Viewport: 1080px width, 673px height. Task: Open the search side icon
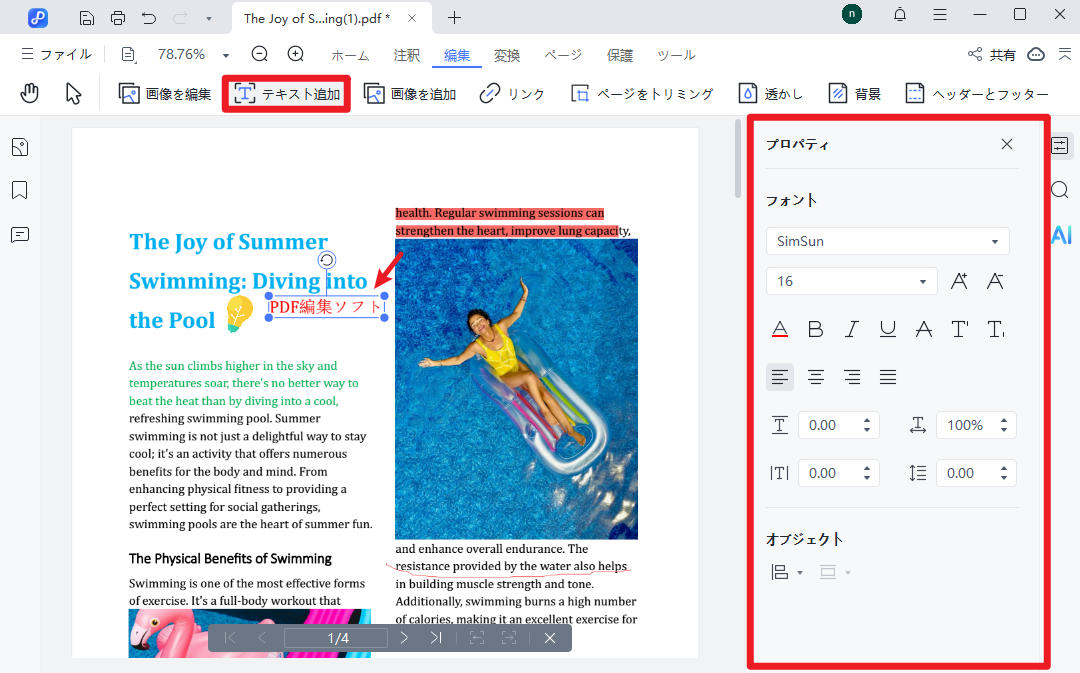tap(1060, 189)
